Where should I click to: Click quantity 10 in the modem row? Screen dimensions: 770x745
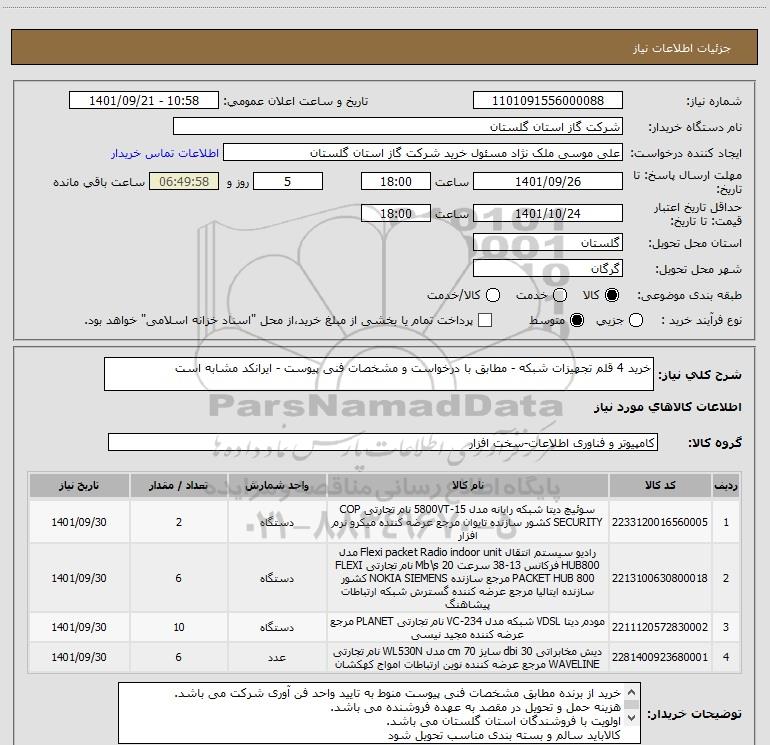click(179, 627)
